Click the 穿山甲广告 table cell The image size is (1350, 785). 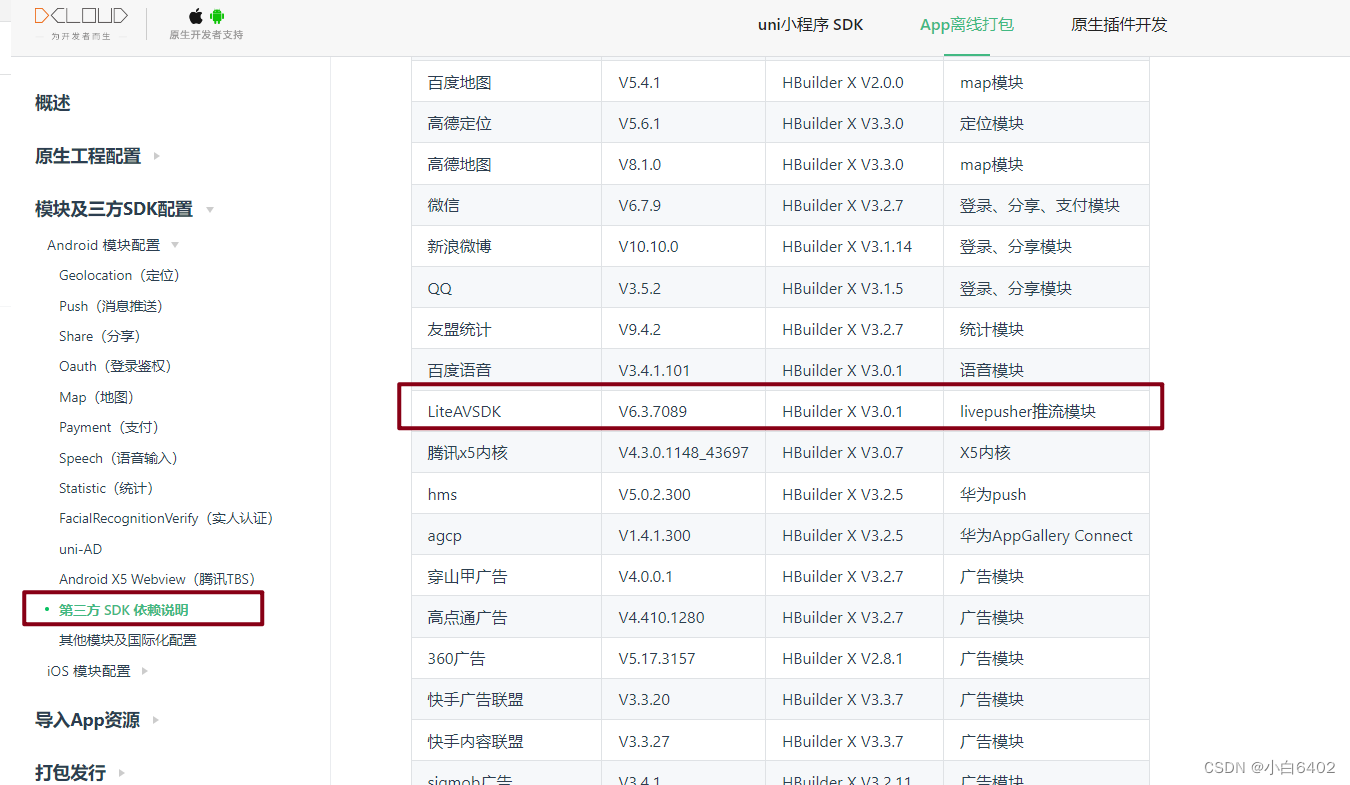pyautogui.click(x=506, y=577)
